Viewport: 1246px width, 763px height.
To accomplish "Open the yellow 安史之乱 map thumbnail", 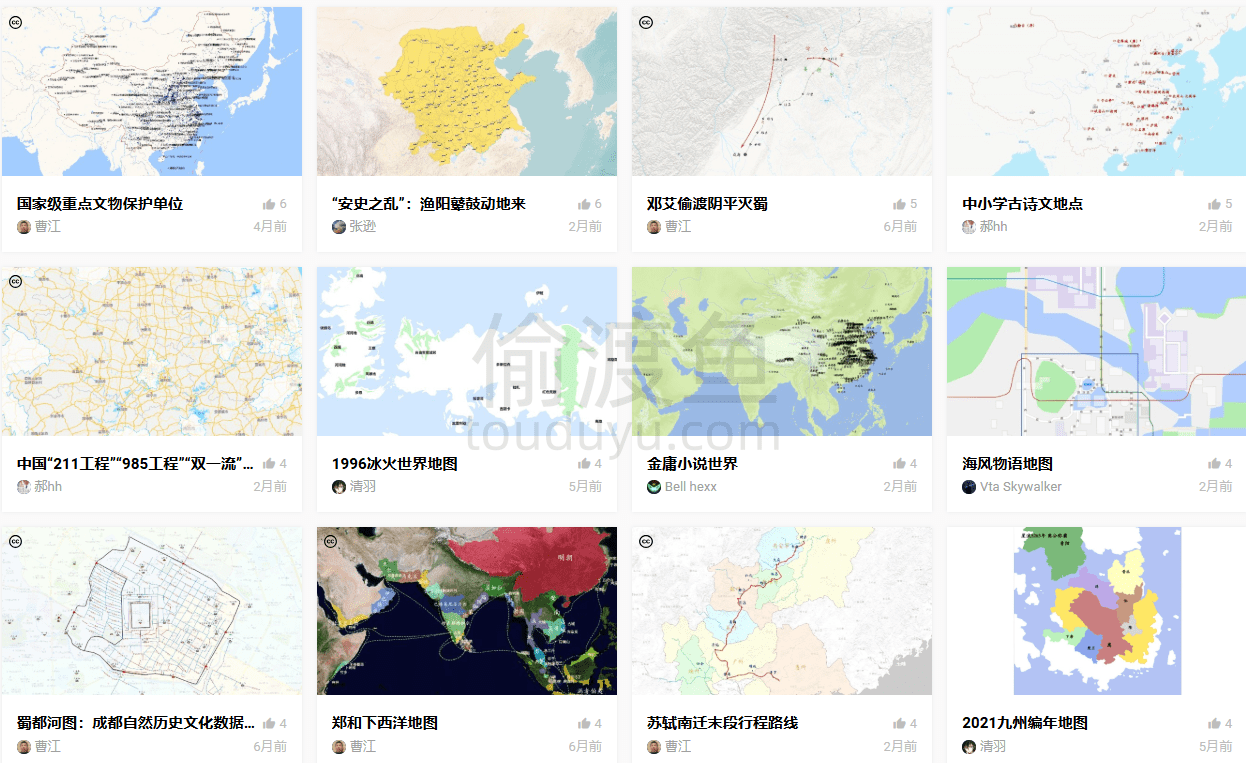I will 466,92.
